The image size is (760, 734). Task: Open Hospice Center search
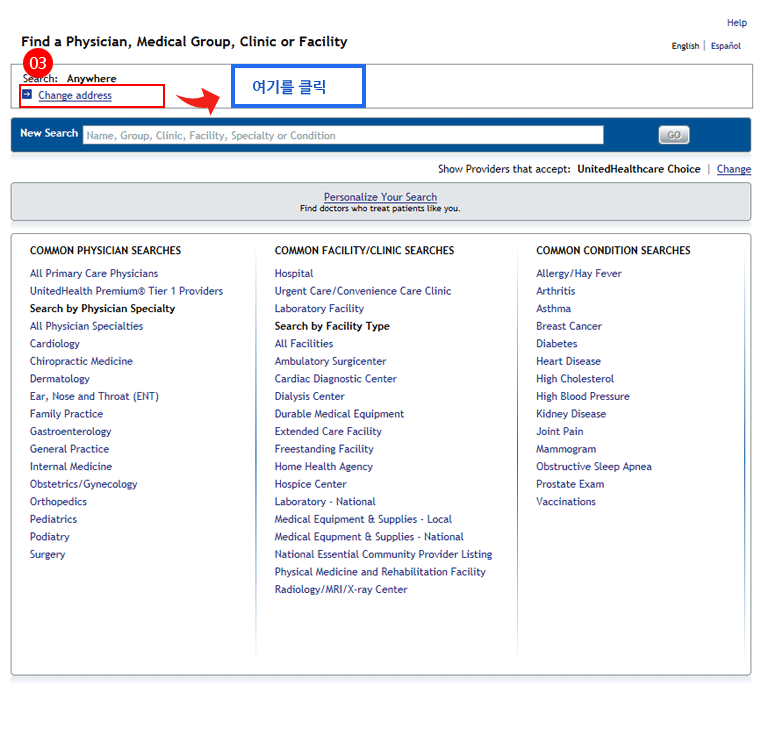click(x=310, y=484)
